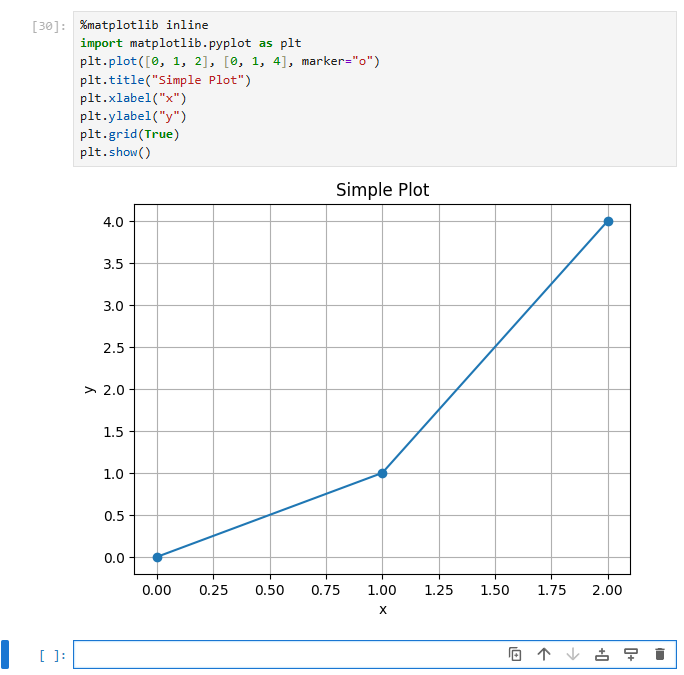Duplicate the active cell using the copy icon
This screenshot has height=675, width=684.
[x=515, y=654]
